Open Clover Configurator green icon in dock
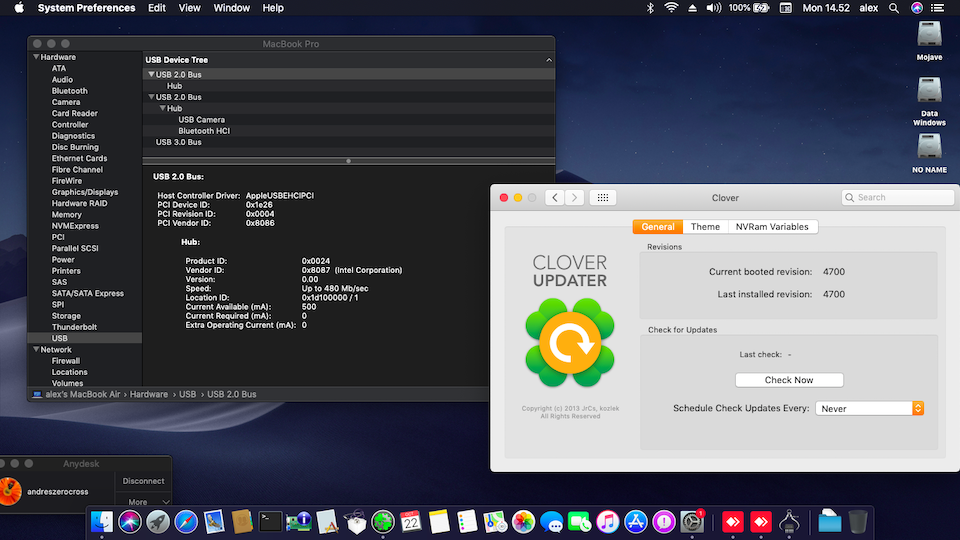This screenshot has height=540, width=960. click(x=383, y=522)
